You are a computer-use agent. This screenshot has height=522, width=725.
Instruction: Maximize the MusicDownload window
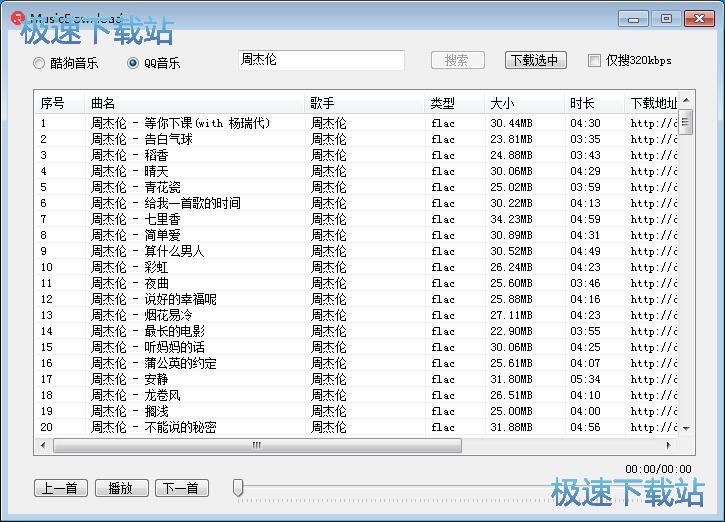point(666,19)
